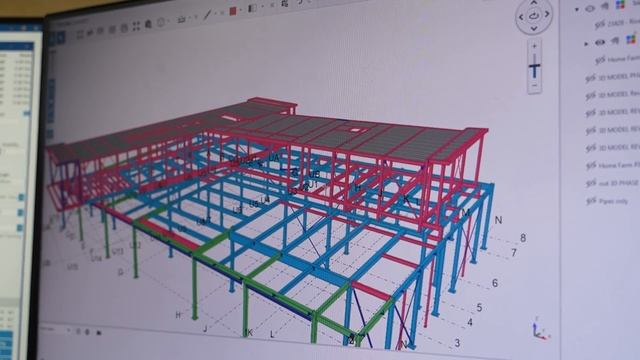
Task: Open the dropdown arrow beside the red swatch
Action: (x=241, y=10)
